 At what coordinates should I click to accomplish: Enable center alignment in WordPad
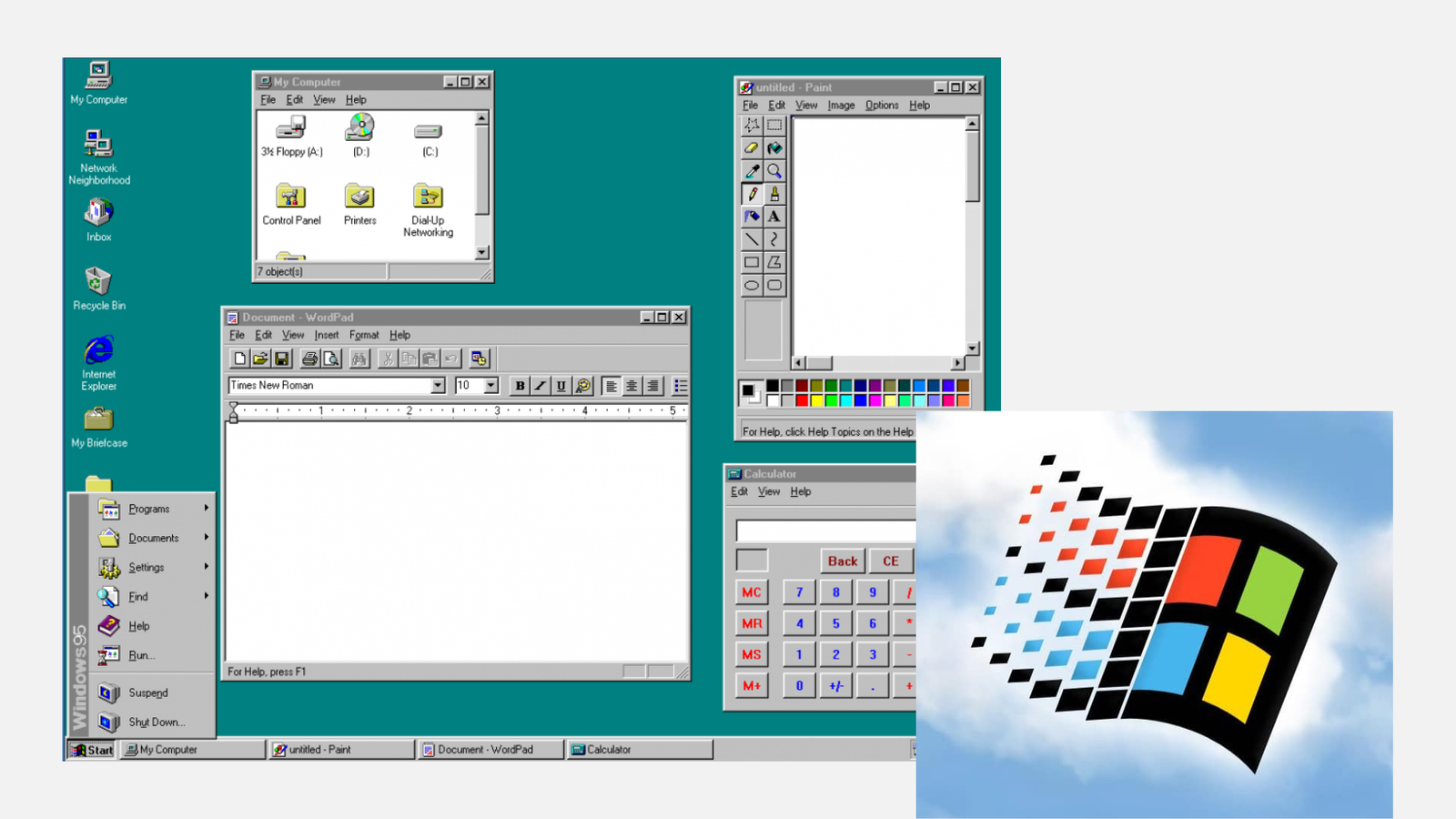(632, 385)
